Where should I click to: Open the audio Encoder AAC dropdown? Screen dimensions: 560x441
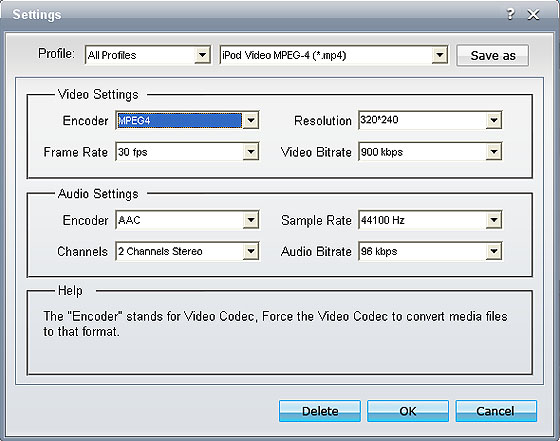[251, 220]
